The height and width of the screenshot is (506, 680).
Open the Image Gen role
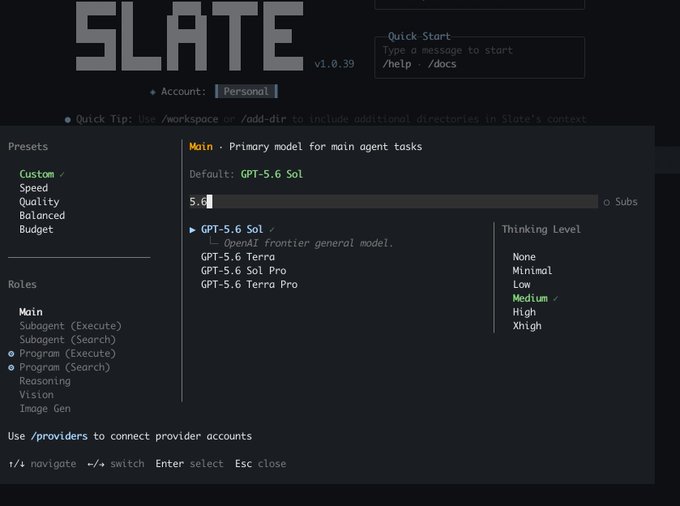coord(45,408)
